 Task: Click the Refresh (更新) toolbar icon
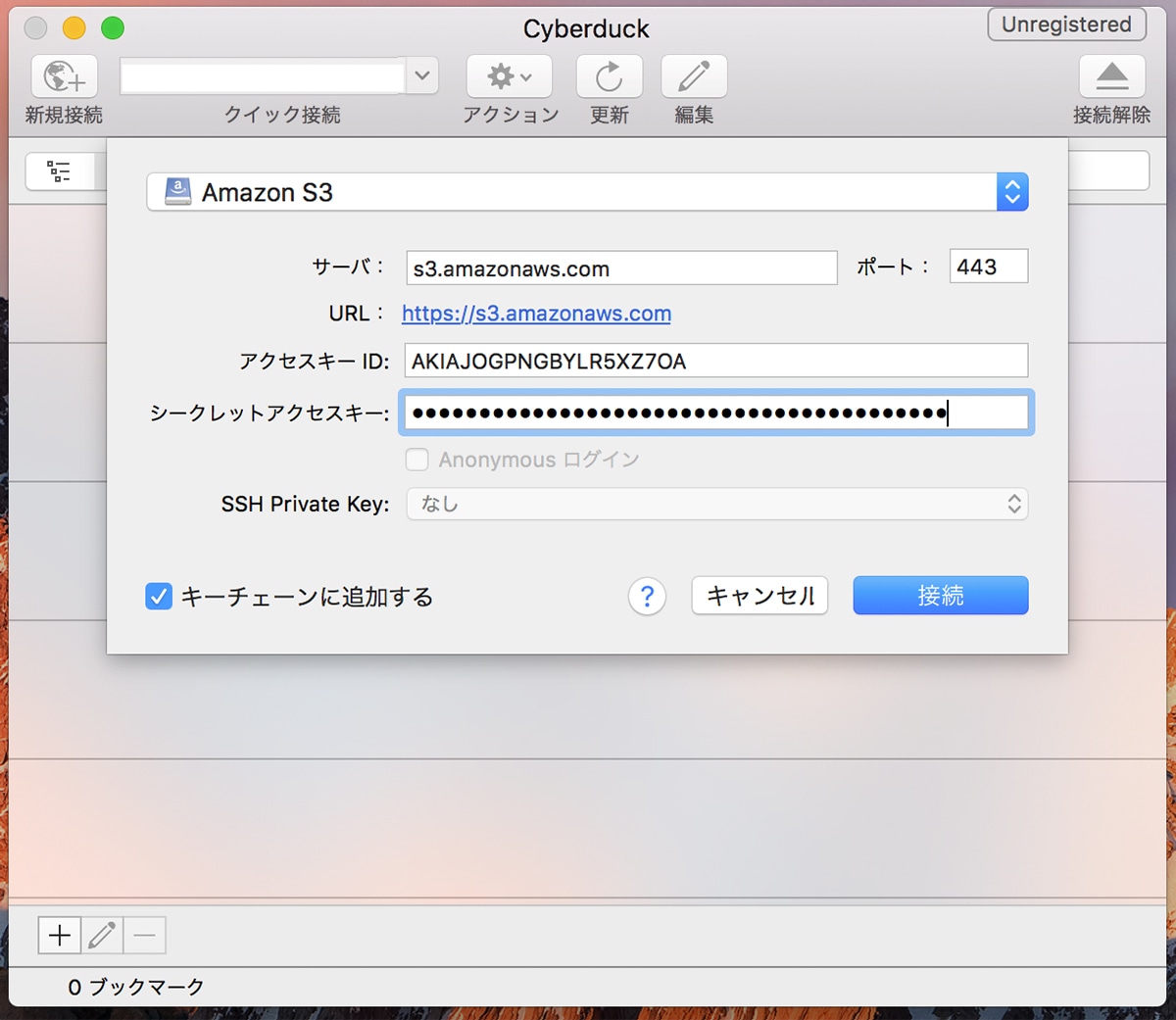610,76
